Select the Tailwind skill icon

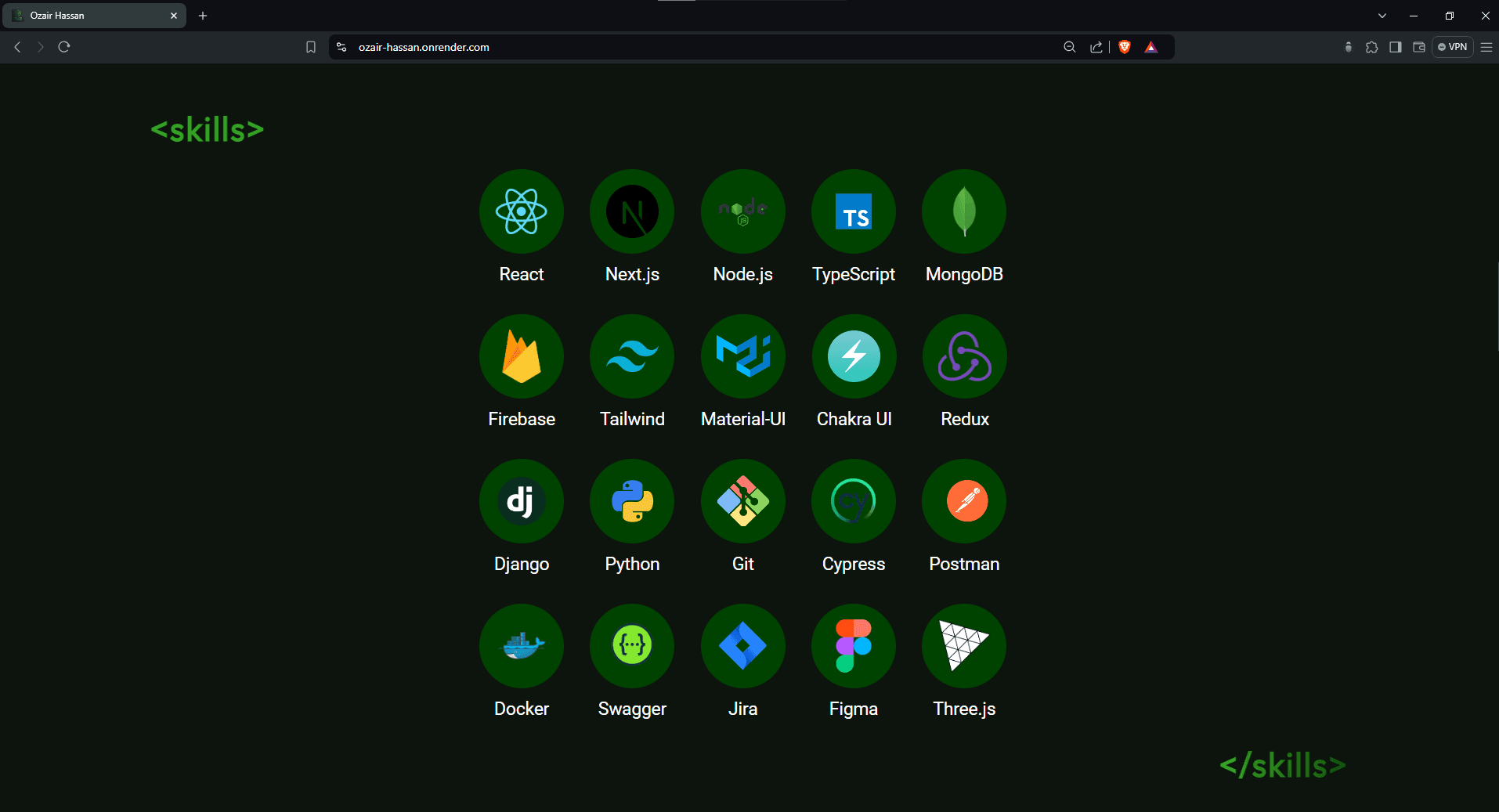pos(632,356)
